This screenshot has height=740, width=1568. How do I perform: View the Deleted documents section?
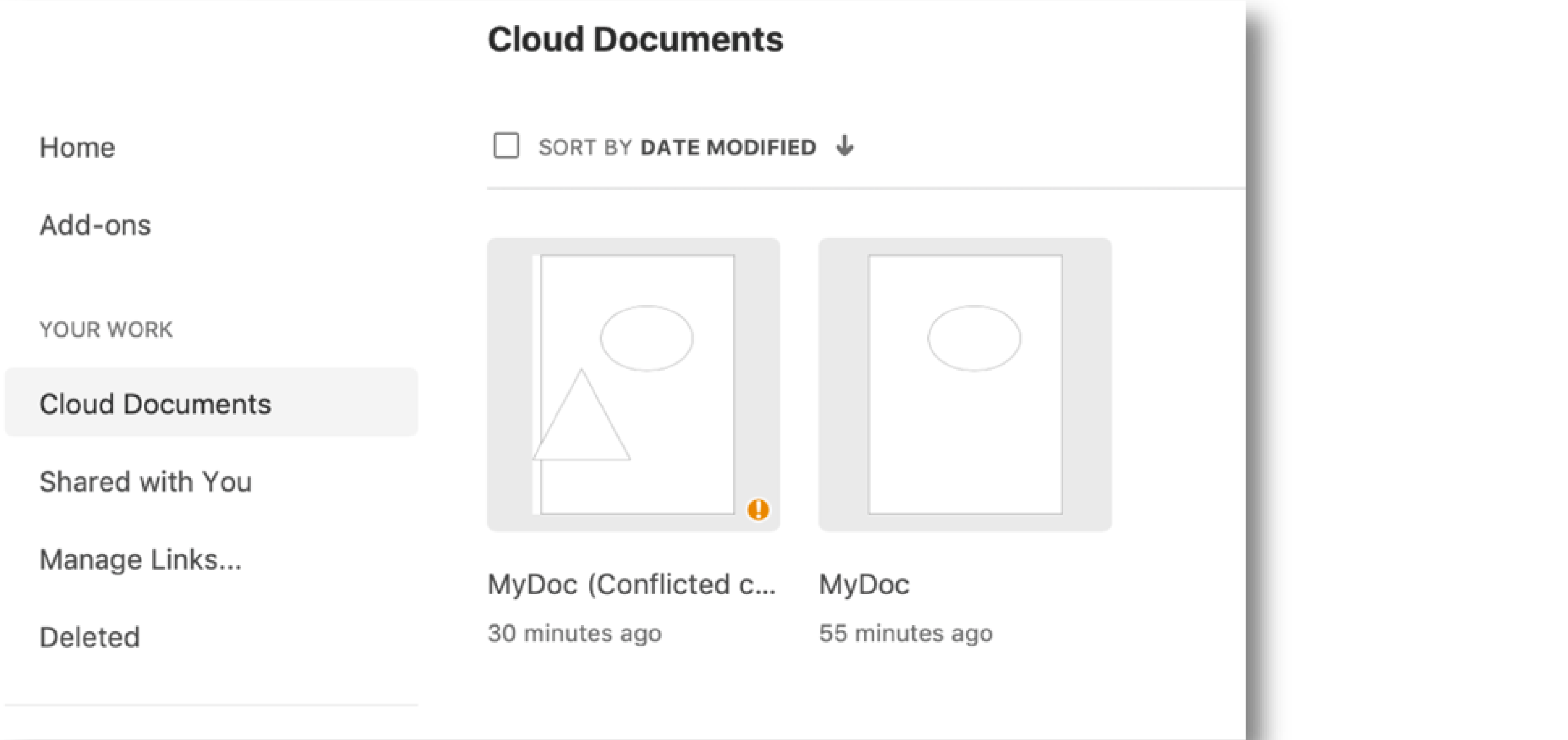89,637
